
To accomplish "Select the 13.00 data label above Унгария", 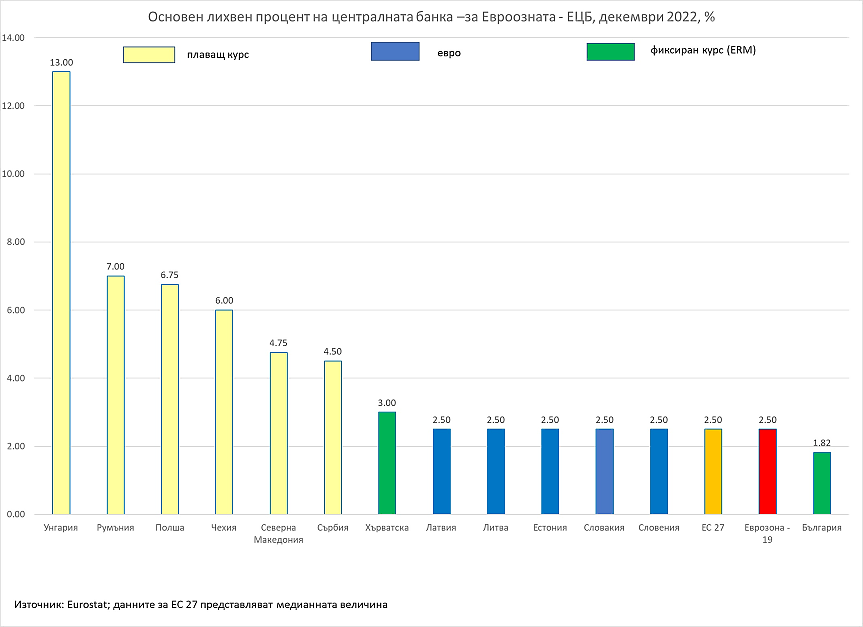I will click(62, 62).
